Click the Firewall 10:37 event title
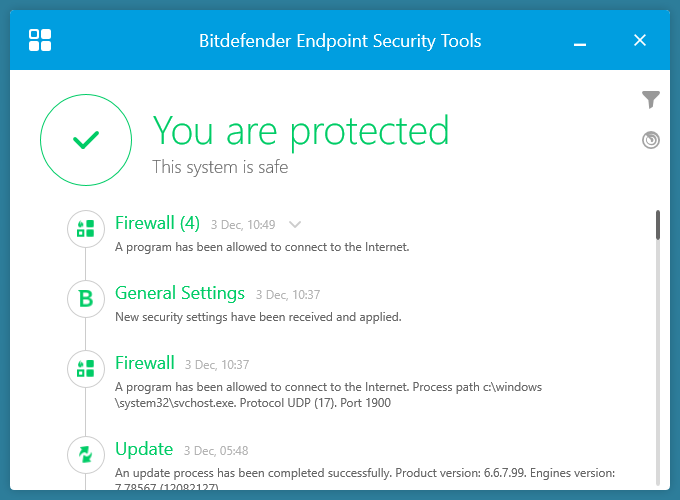This screenshot has height=500, width=680. (x=145, y=363)
